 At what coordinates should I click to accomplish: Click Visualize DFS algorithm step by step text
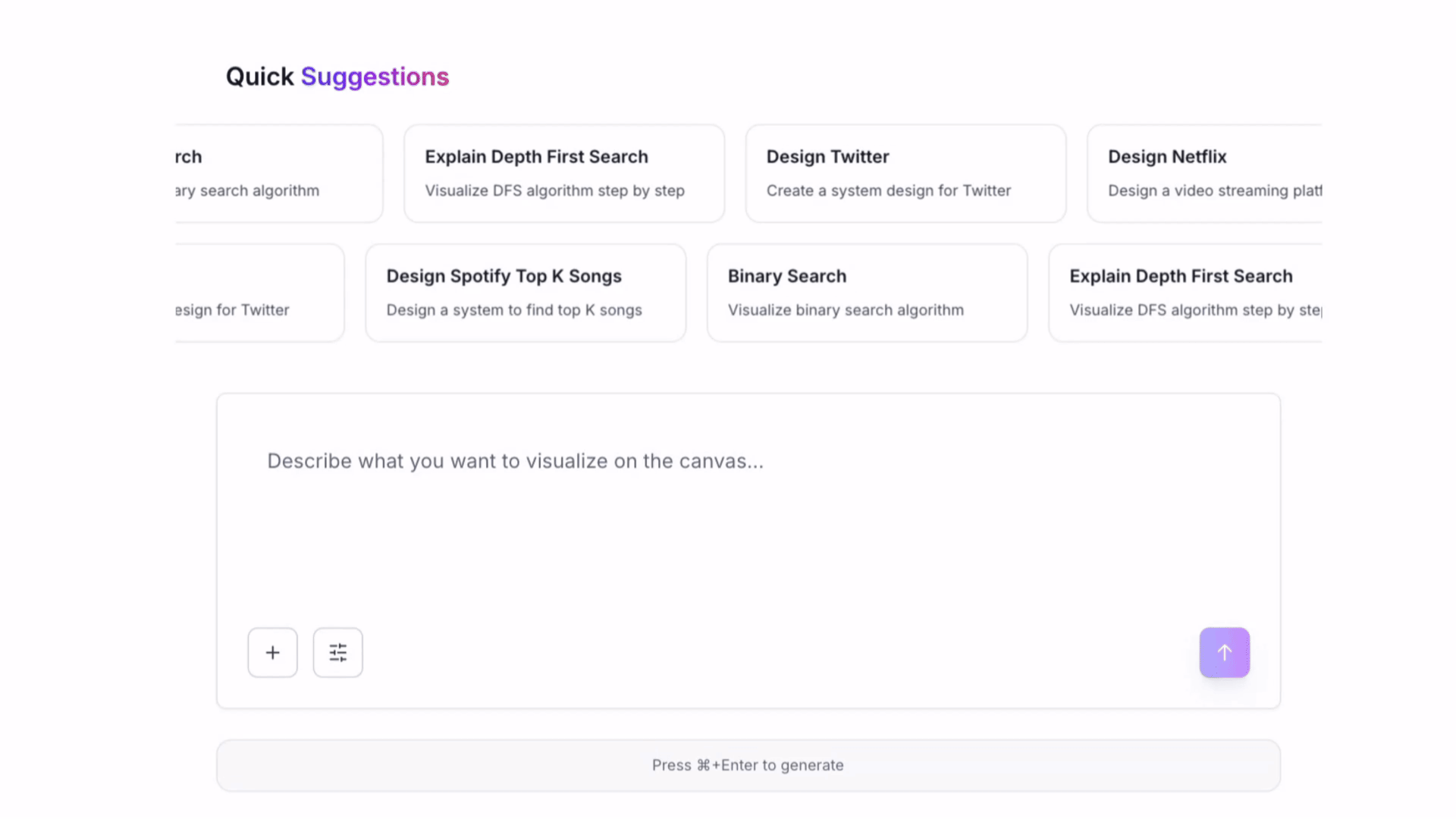click(554, 190)
